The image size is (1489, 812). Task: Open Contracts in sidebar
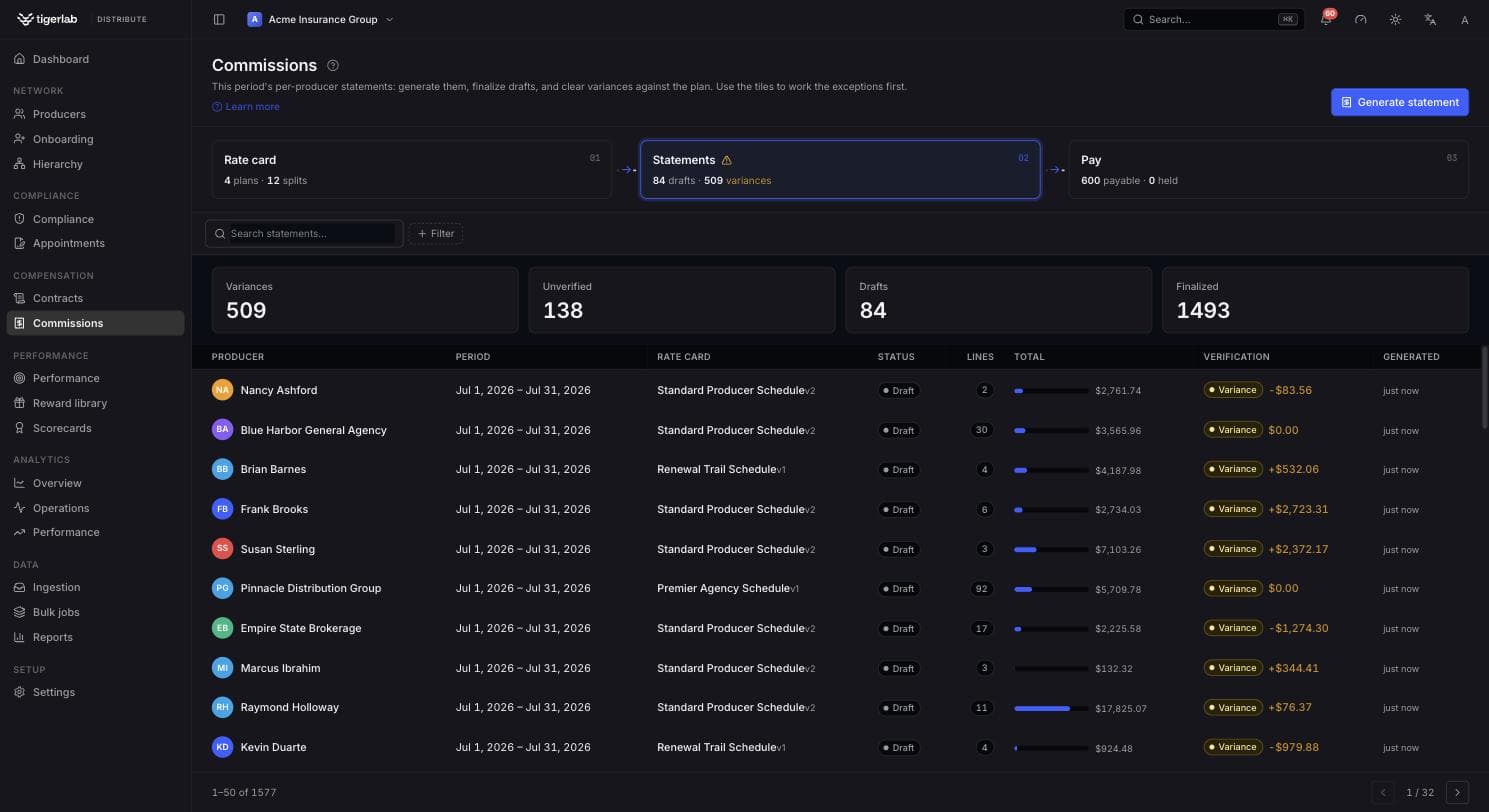(x=95, y=298)
